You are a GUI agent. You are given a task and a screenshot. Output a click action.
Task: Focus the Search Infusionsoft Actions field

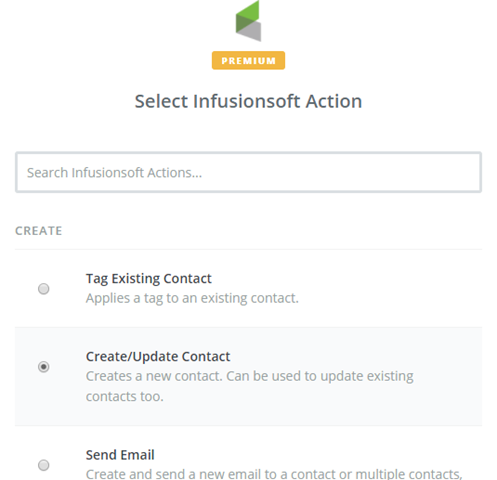coord(248,172)
